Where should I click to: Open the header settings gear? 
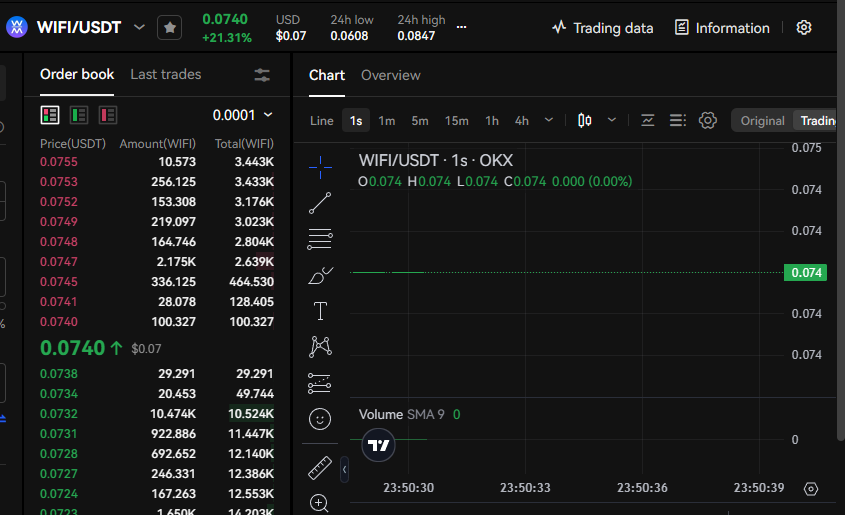804,27
